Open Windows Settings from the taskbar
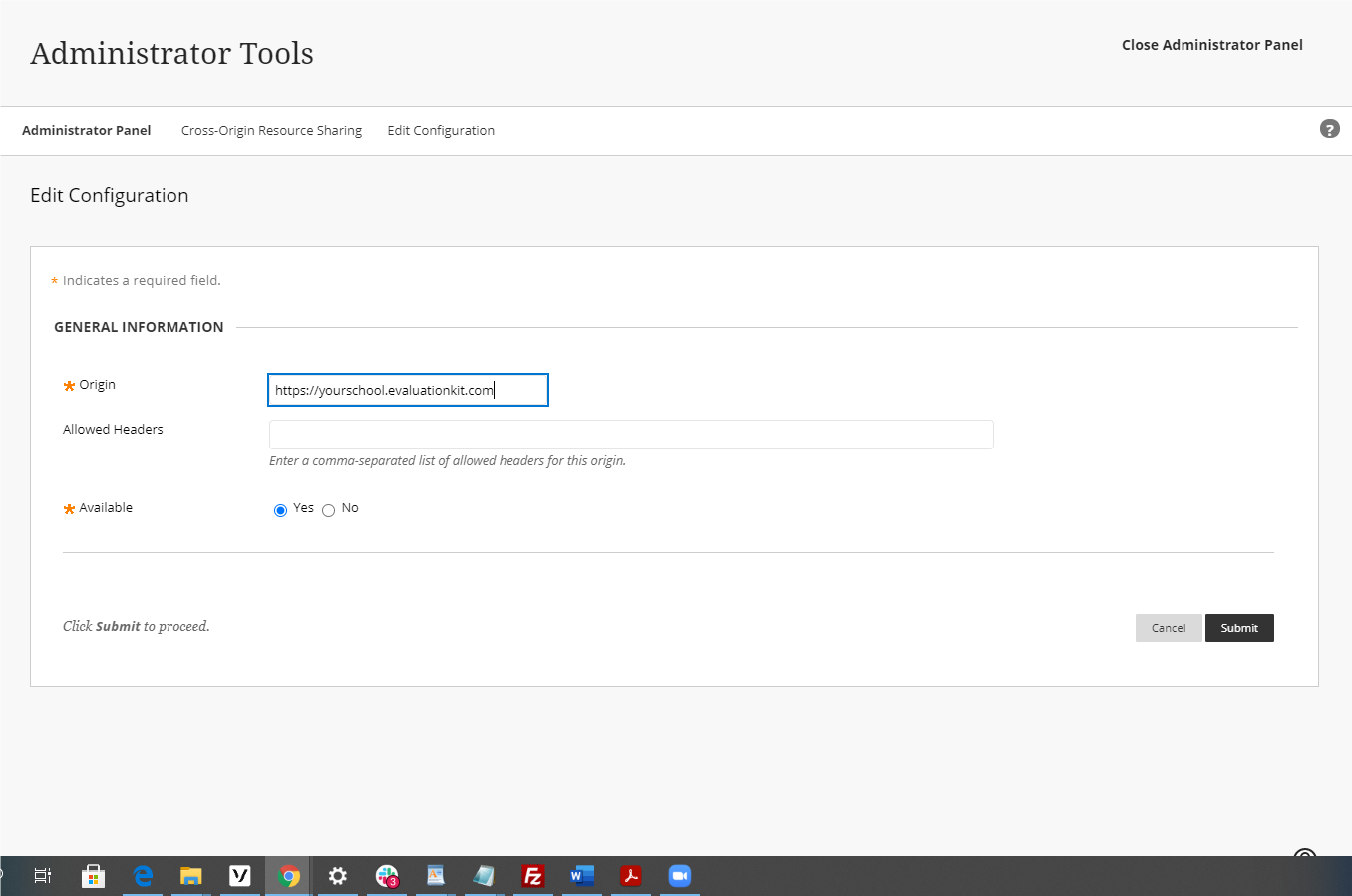This screenshot has height=896, width=1352. (337, 876)
